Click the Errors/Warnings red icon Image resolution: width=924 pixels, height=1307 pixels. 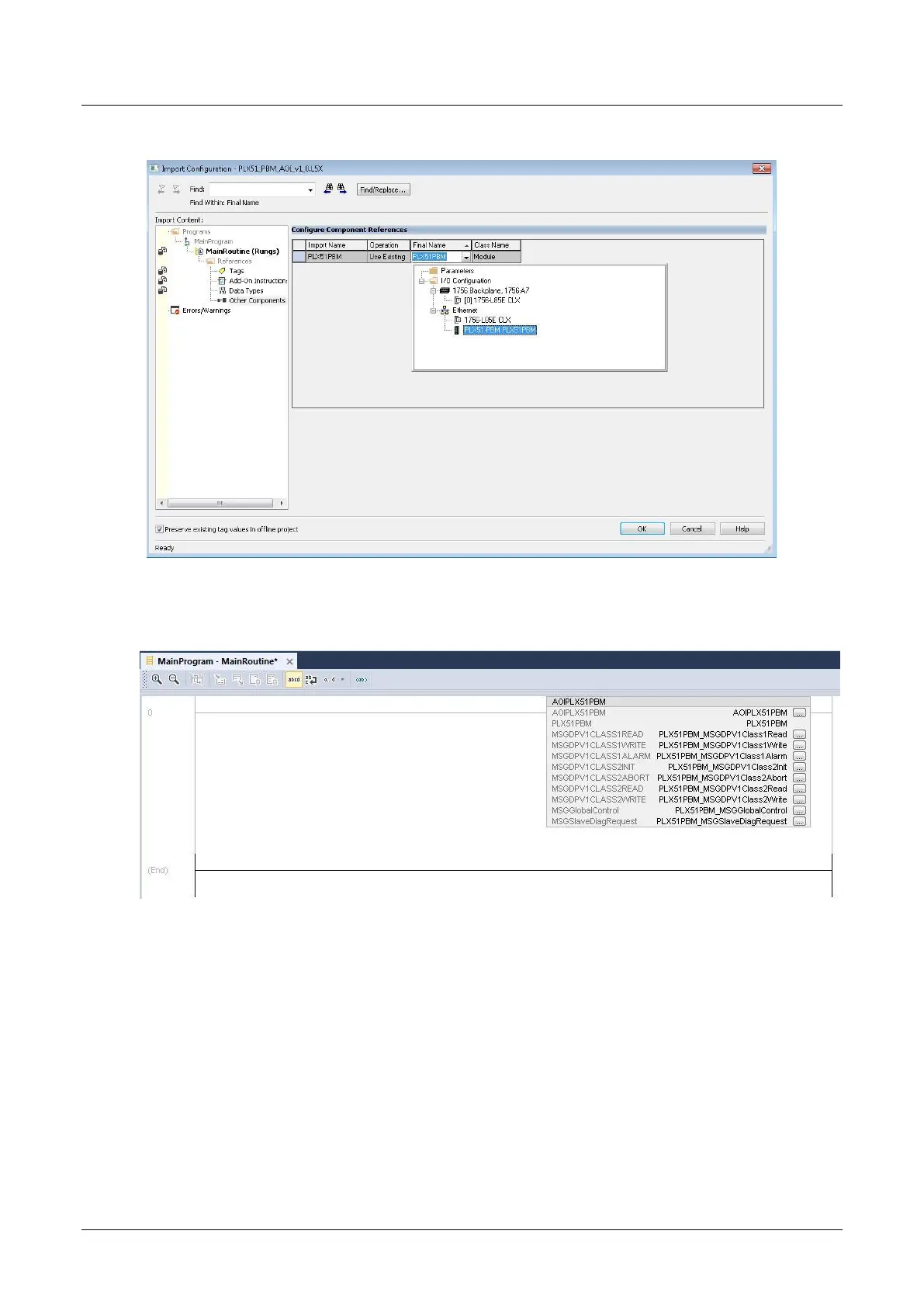(175, 310)
